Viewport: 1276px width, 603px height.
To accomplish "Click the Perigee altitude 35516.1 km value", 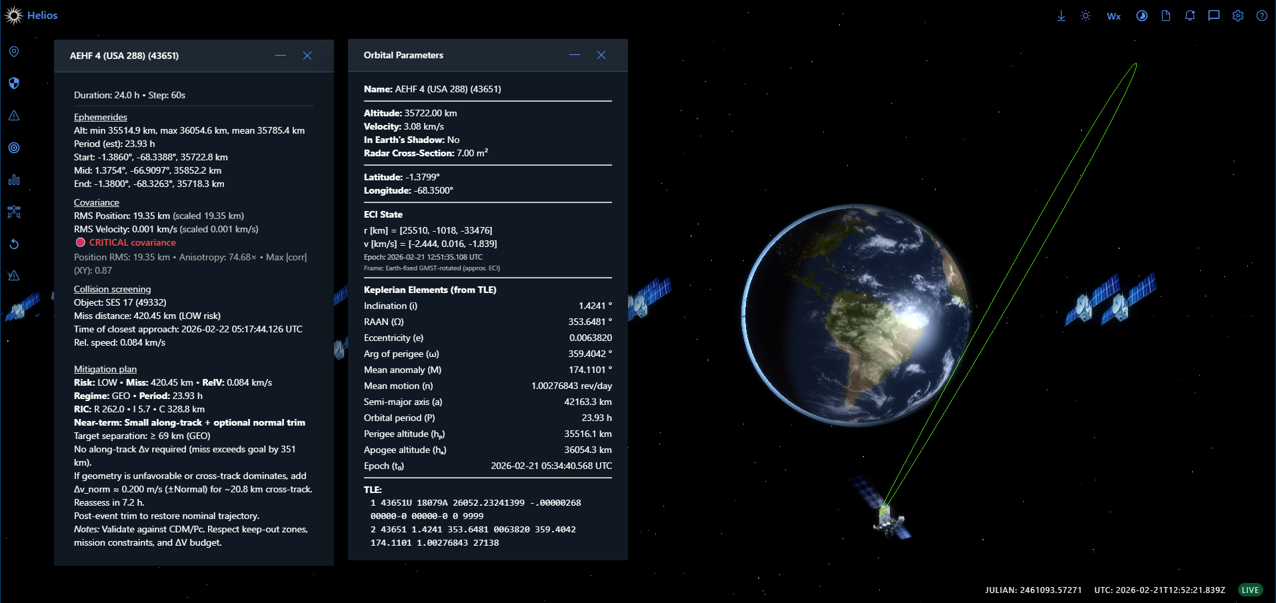I will [x=588, y=434].
